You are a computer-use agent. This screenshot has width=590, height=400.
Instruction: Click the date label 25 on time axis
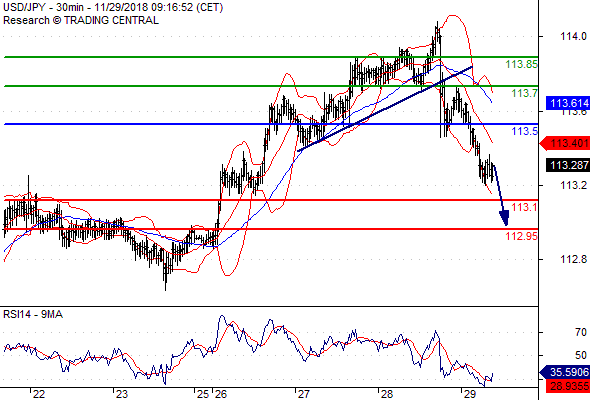203,394
